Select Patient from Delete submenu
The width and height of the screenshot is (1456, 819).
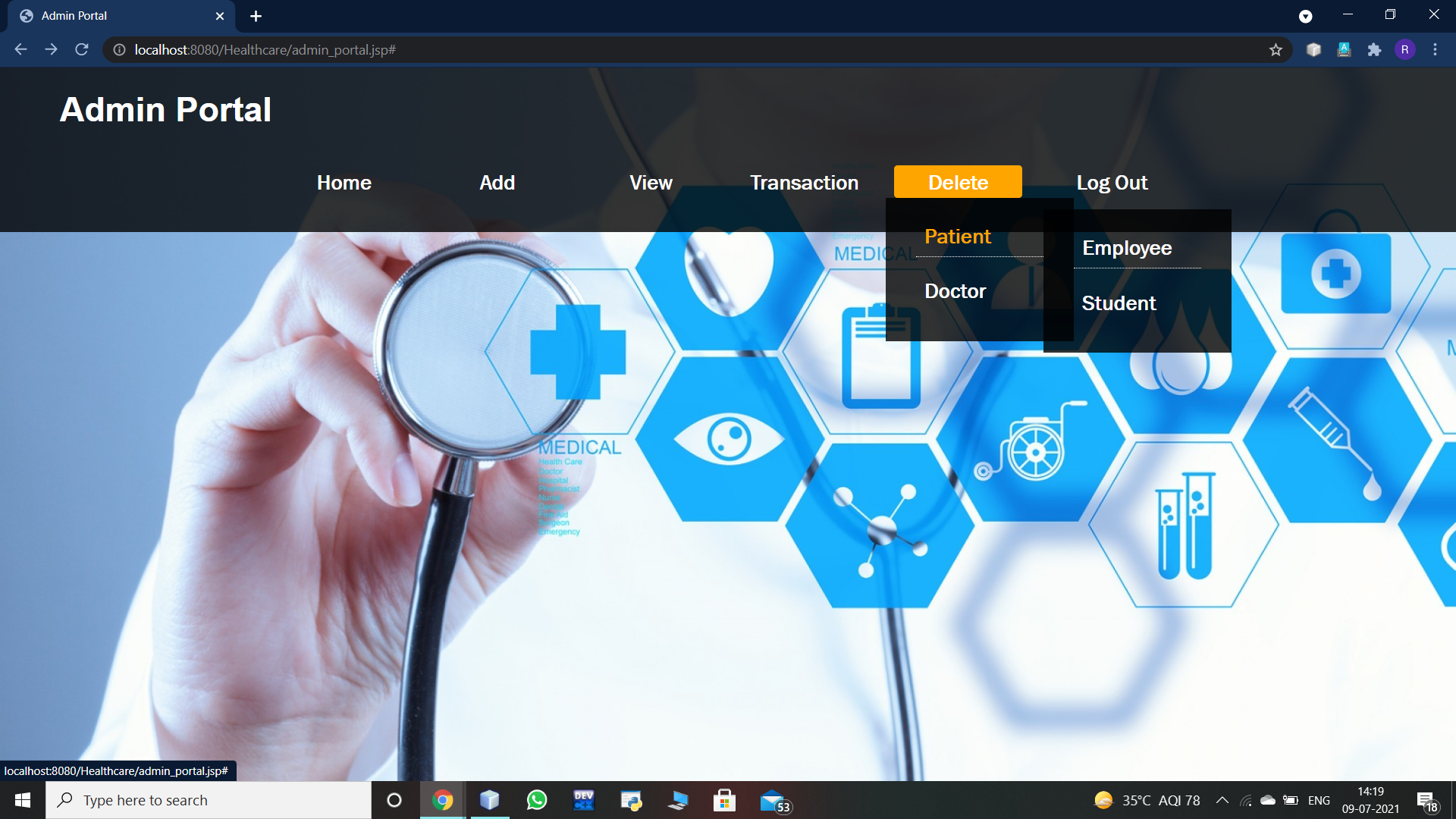[958, 236]
